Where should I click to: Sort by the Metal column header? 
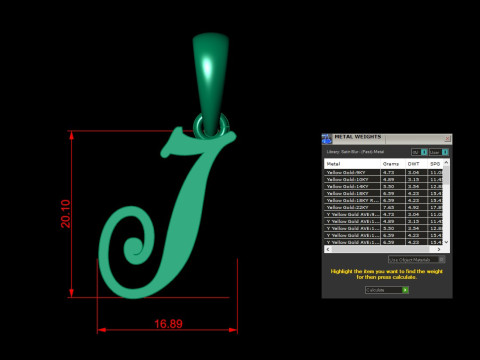pyautogui.click(x=352, y=164)
